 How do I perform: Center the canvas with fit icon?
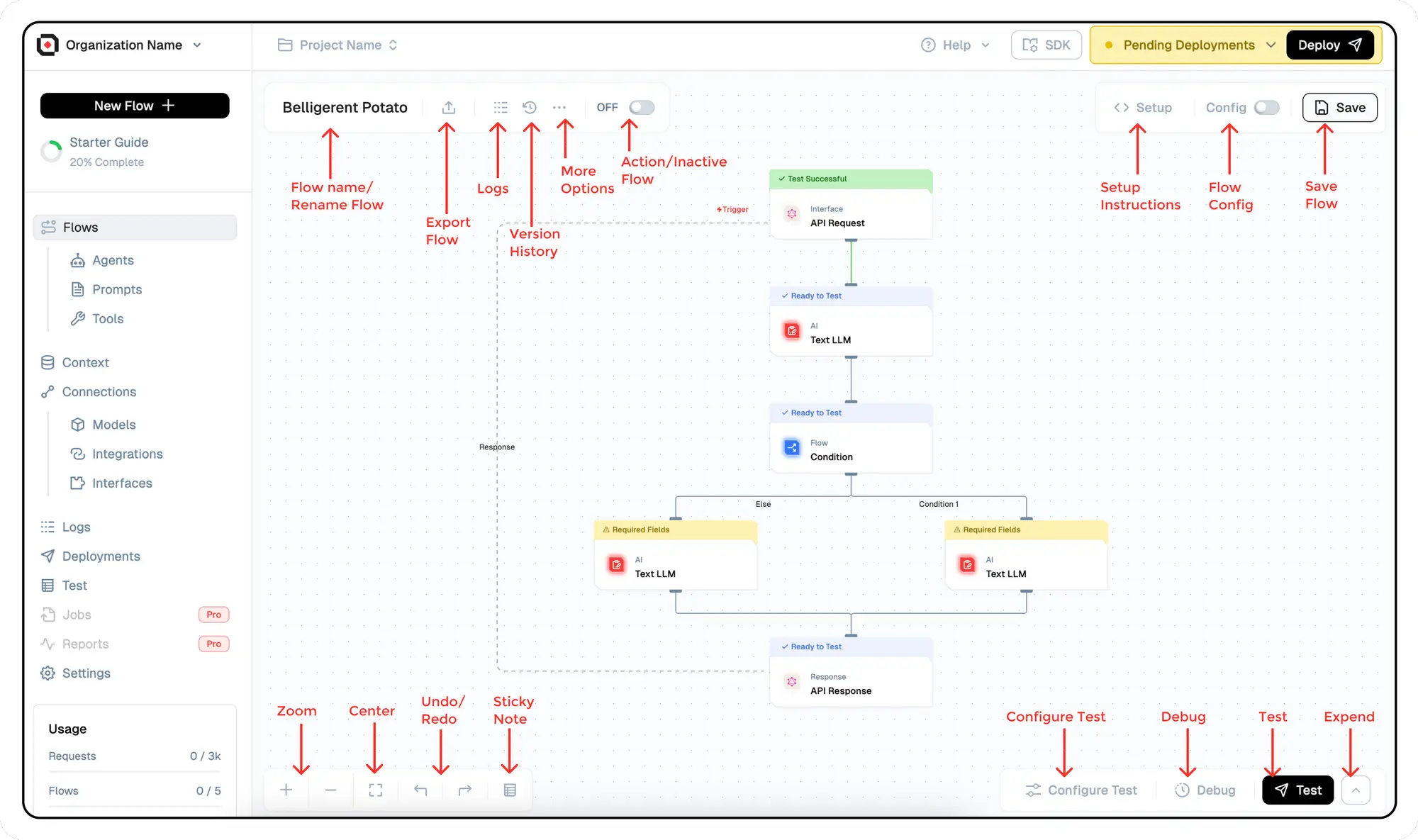pos(376,790)
